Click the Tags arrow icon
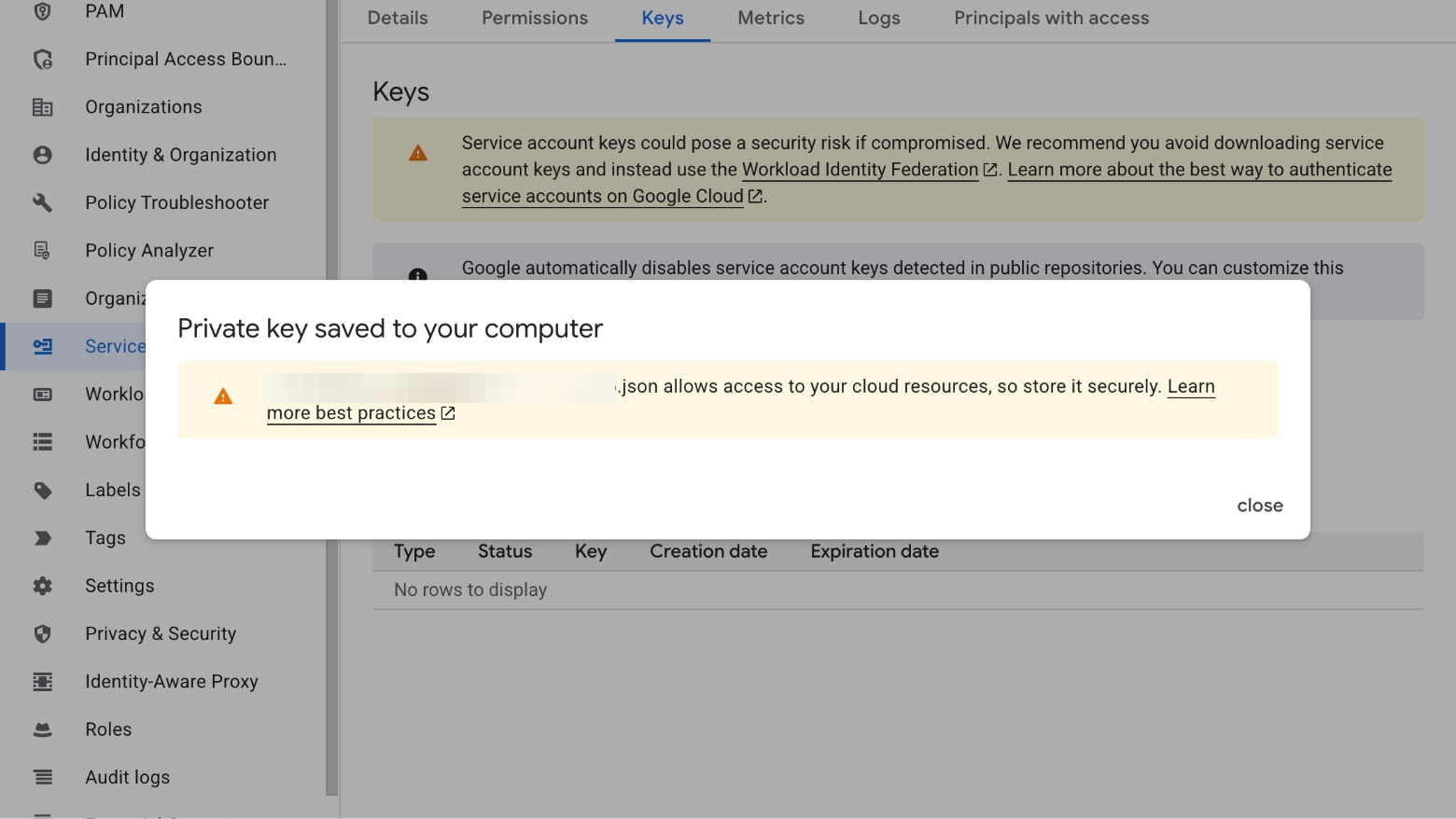Image resolution: width=1456 pixels, height=819 pixels. point(42,537)
